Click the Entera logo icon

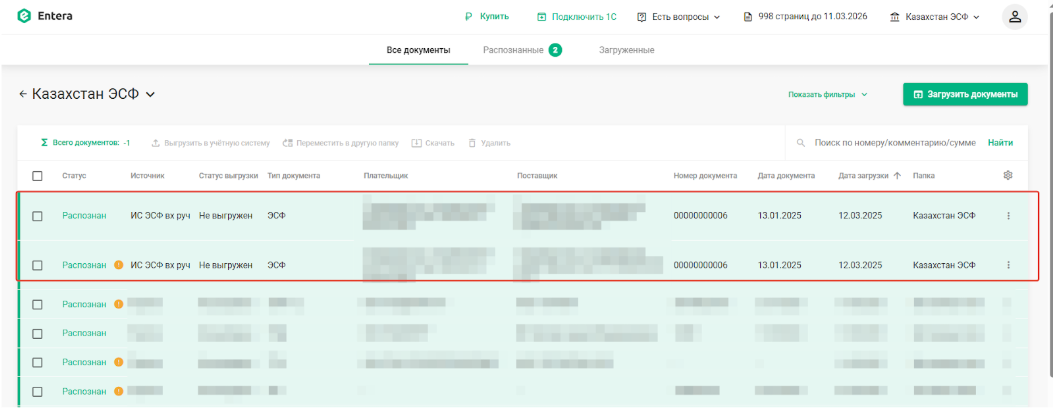[25, 16]
